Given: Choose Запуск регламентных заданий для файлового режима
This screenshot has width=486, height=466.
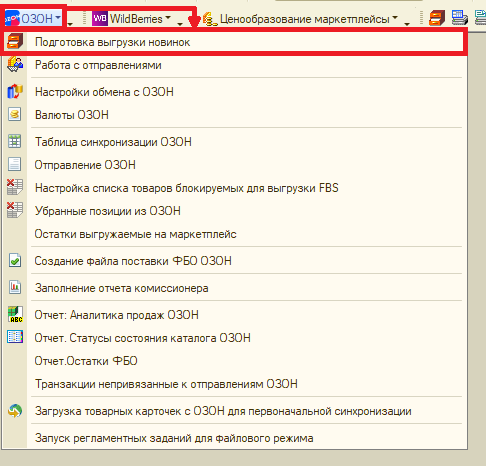Looking at the screenshot, I should 174,438.
